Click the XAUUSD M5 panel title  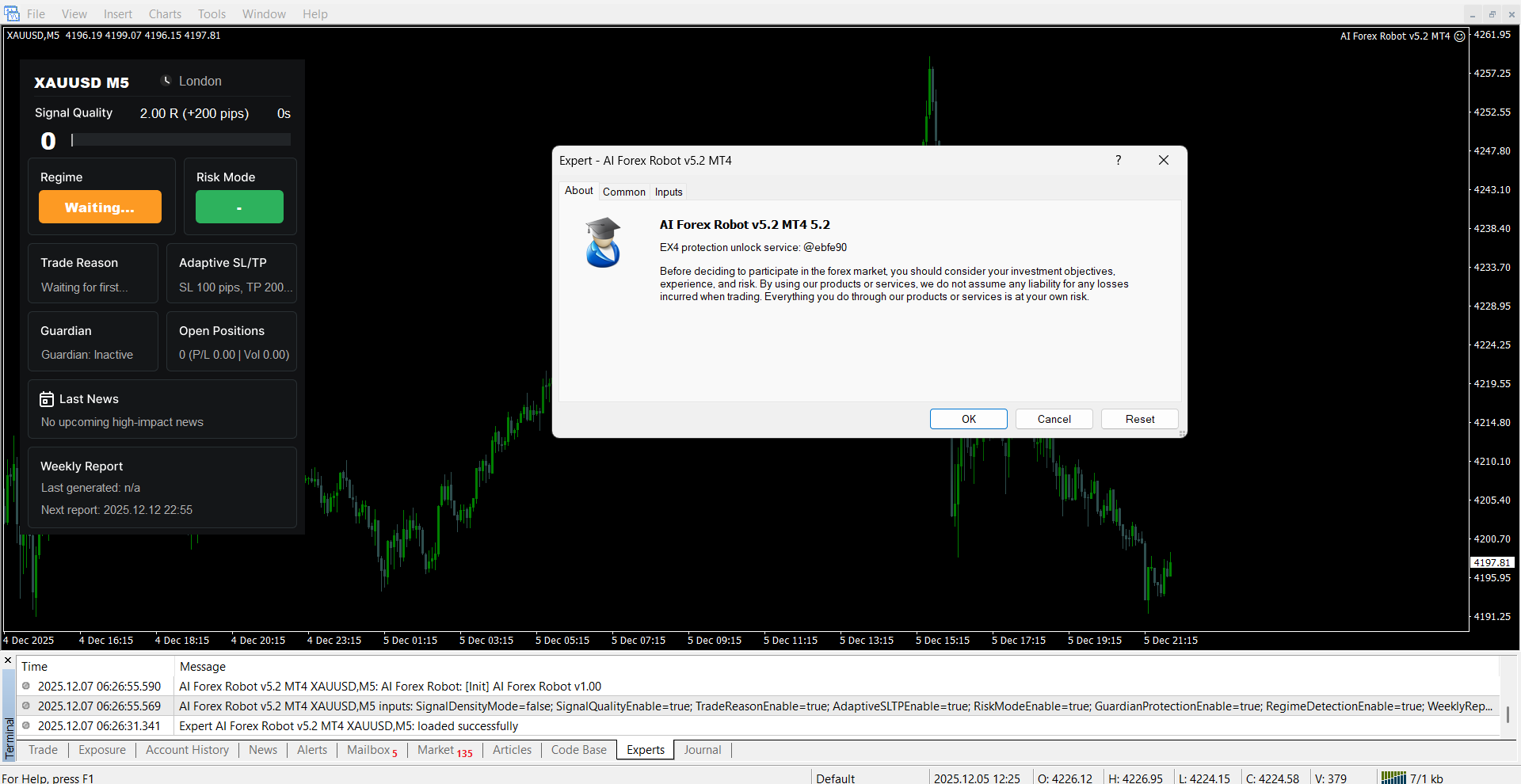point(82,82)
